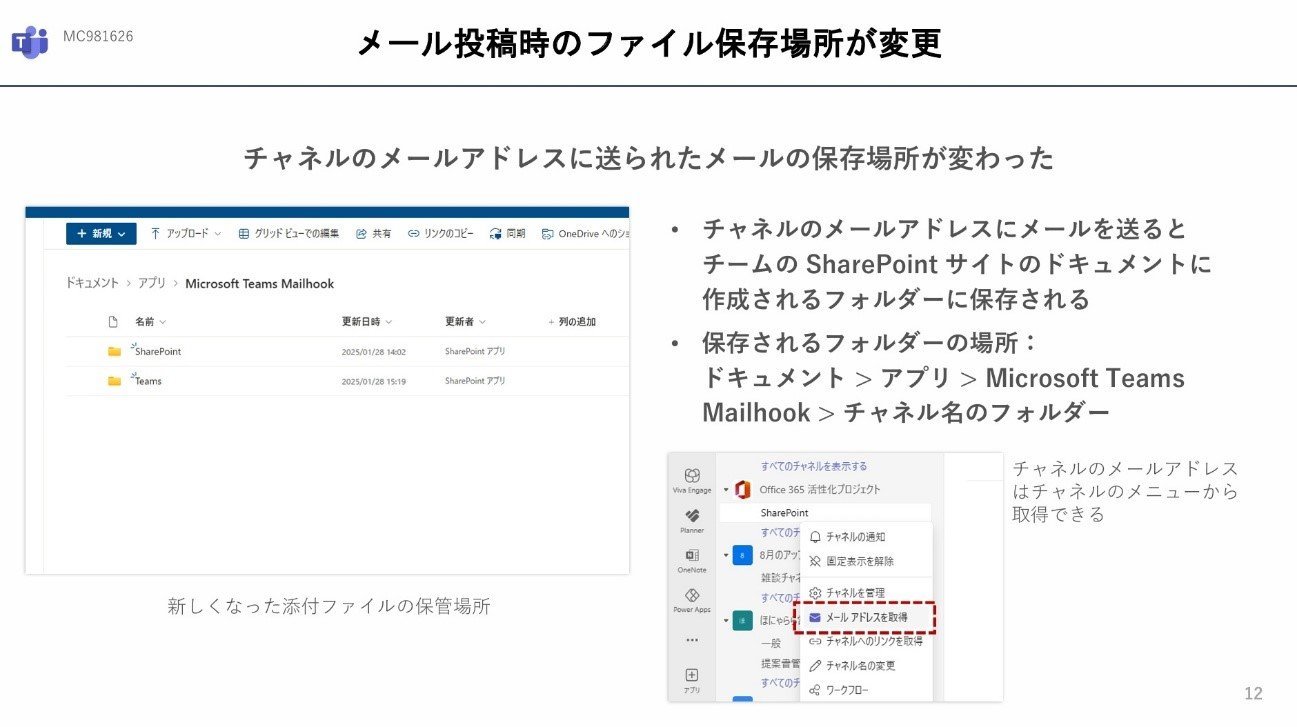1297x727 pixels.
Task: Click the 共有 (Share) toolbar button
Action: click(374, 233)
